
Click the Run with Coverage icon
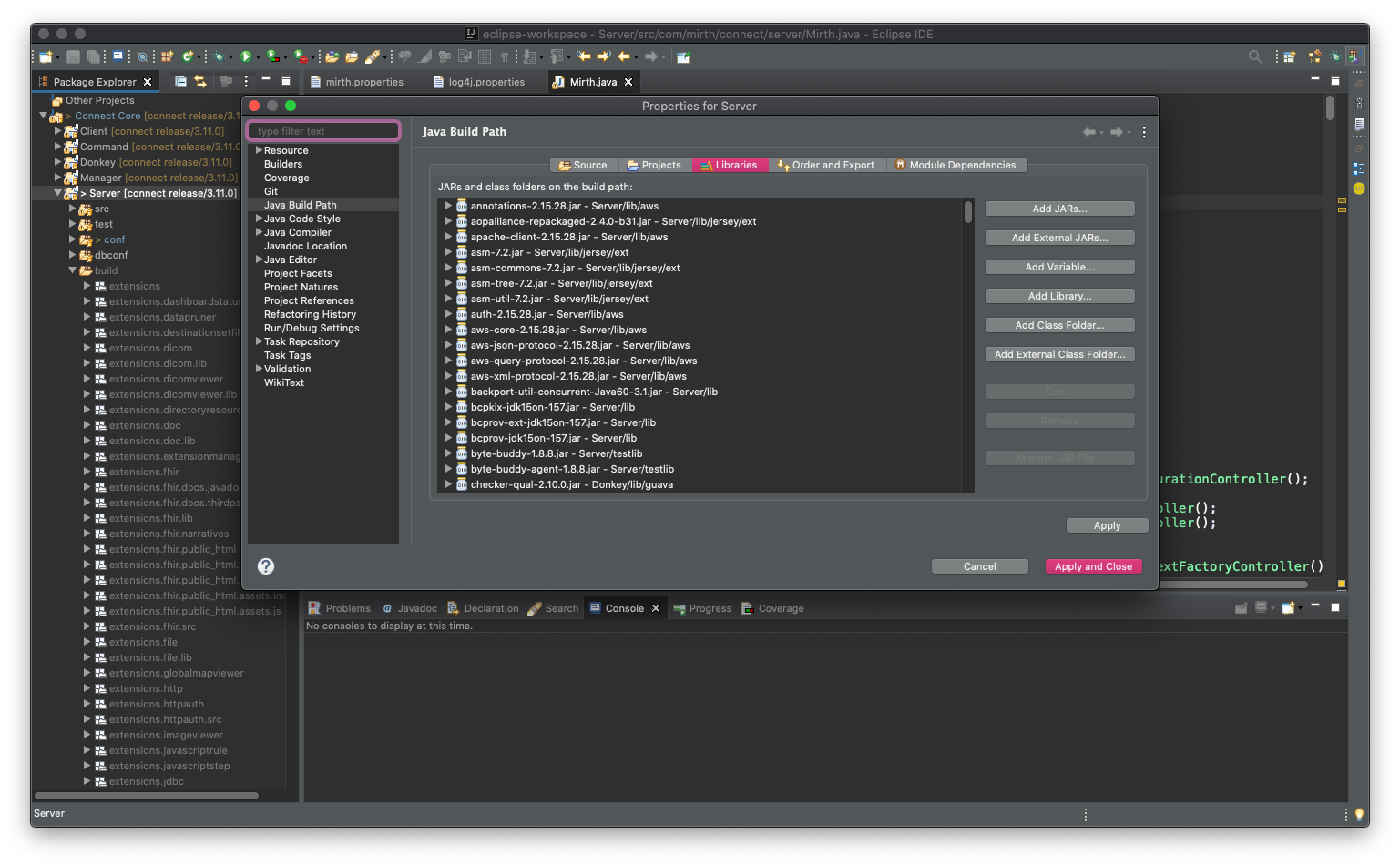[x=272, y=56]
